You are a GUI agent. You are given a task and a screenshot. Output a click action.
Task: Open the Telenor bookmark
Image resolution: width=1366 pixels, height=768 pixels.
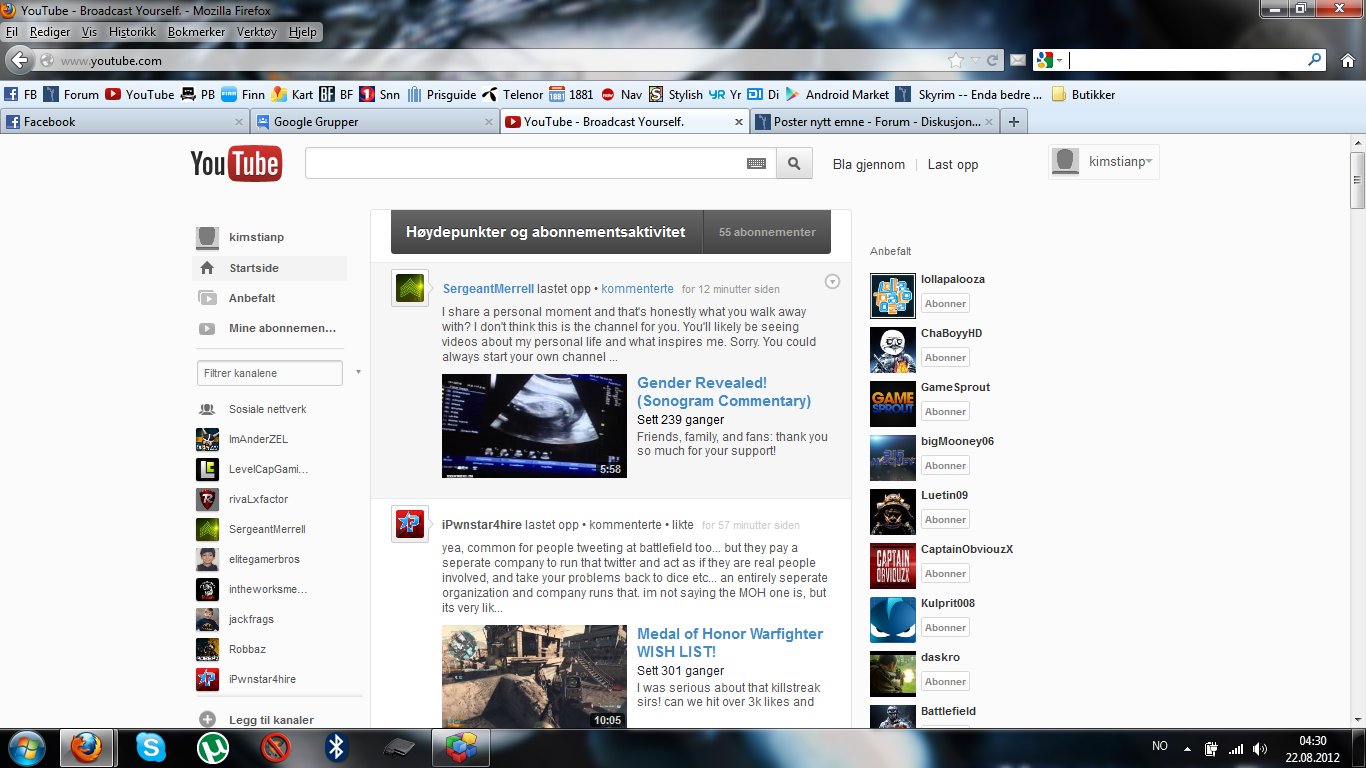513,95
